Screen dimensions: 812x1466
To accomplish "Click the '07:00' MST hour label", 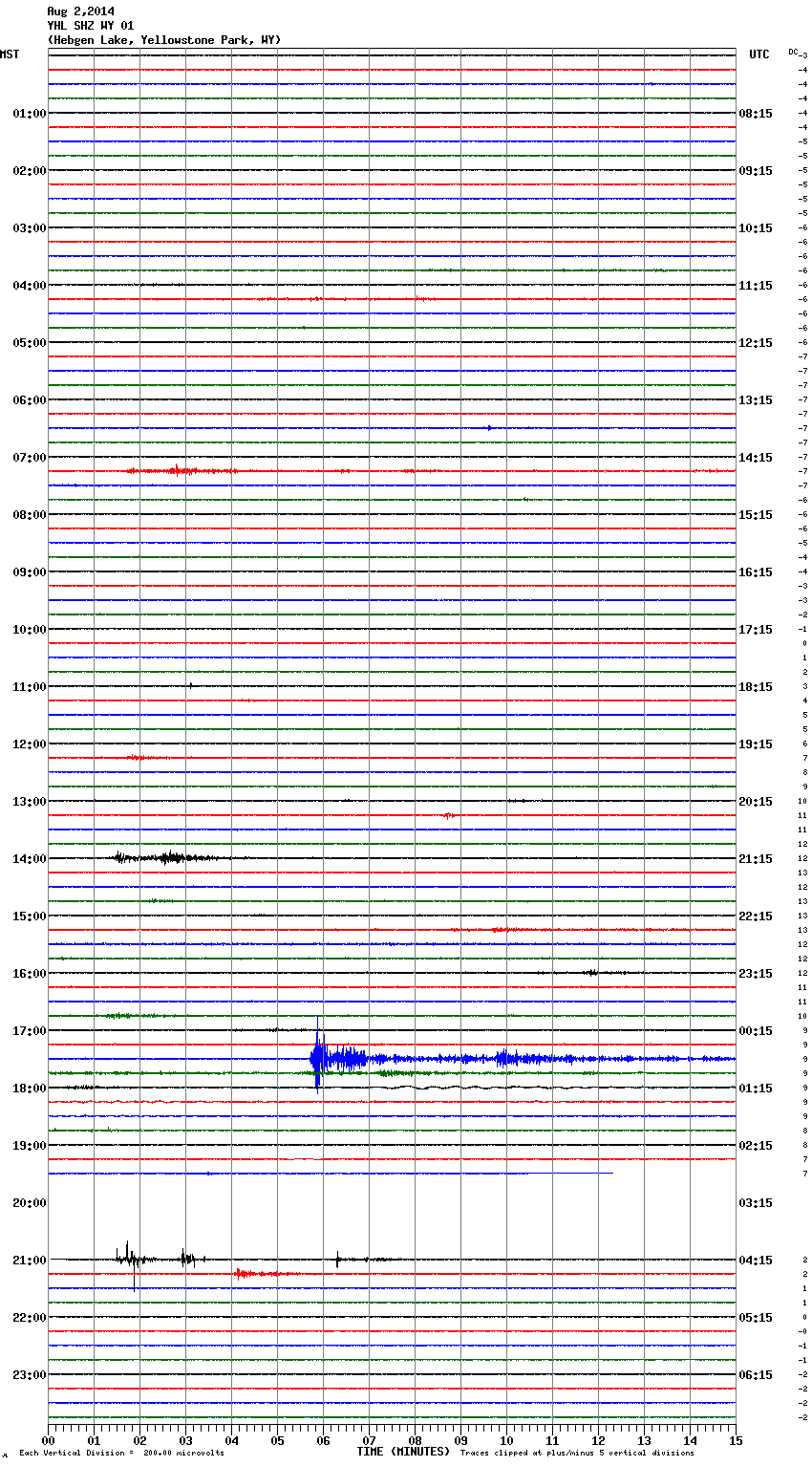I will pos(29,458).
